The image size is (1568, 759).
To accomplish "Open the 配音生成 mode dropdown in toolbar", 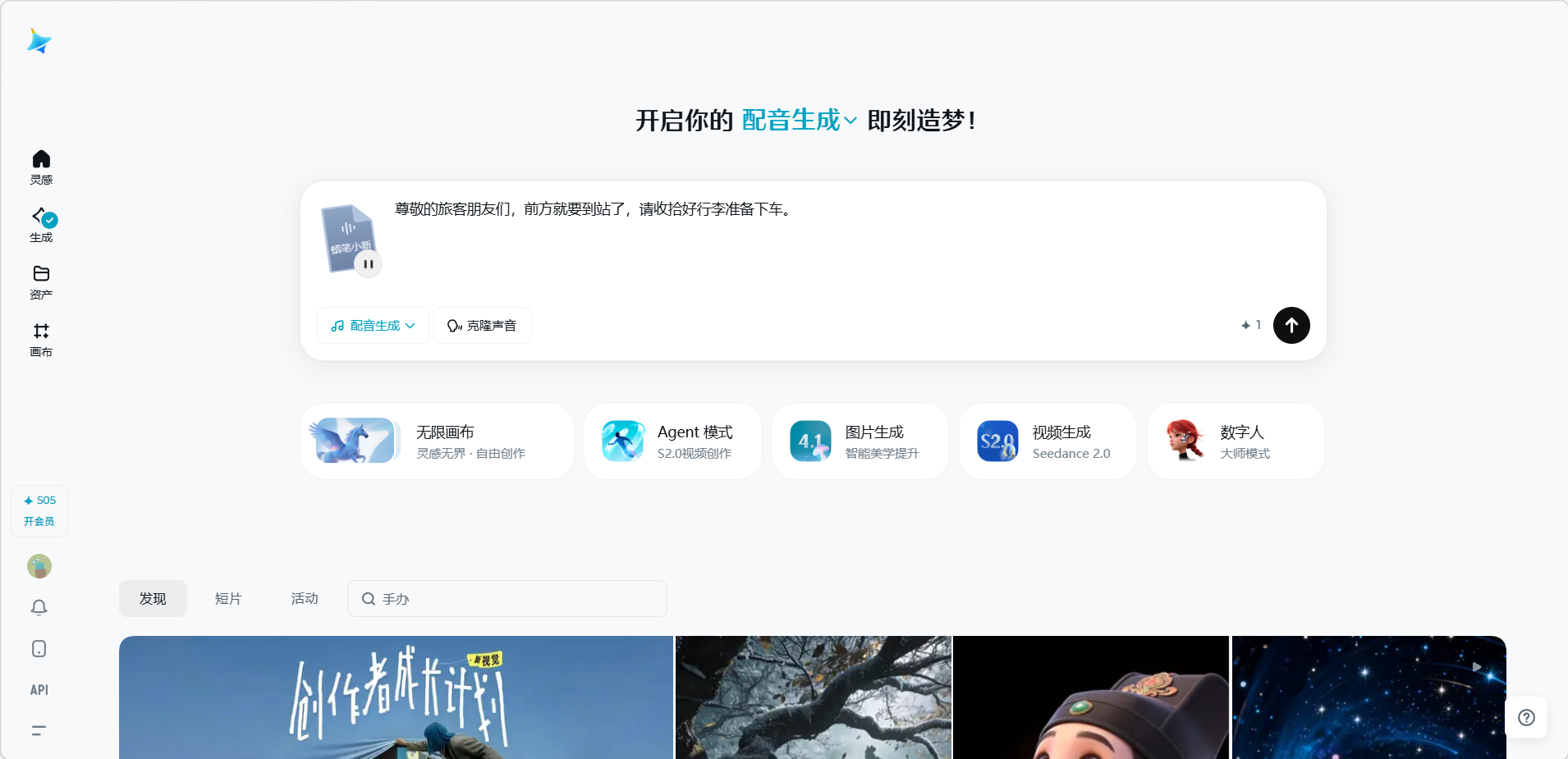I will tap(373, 326).
